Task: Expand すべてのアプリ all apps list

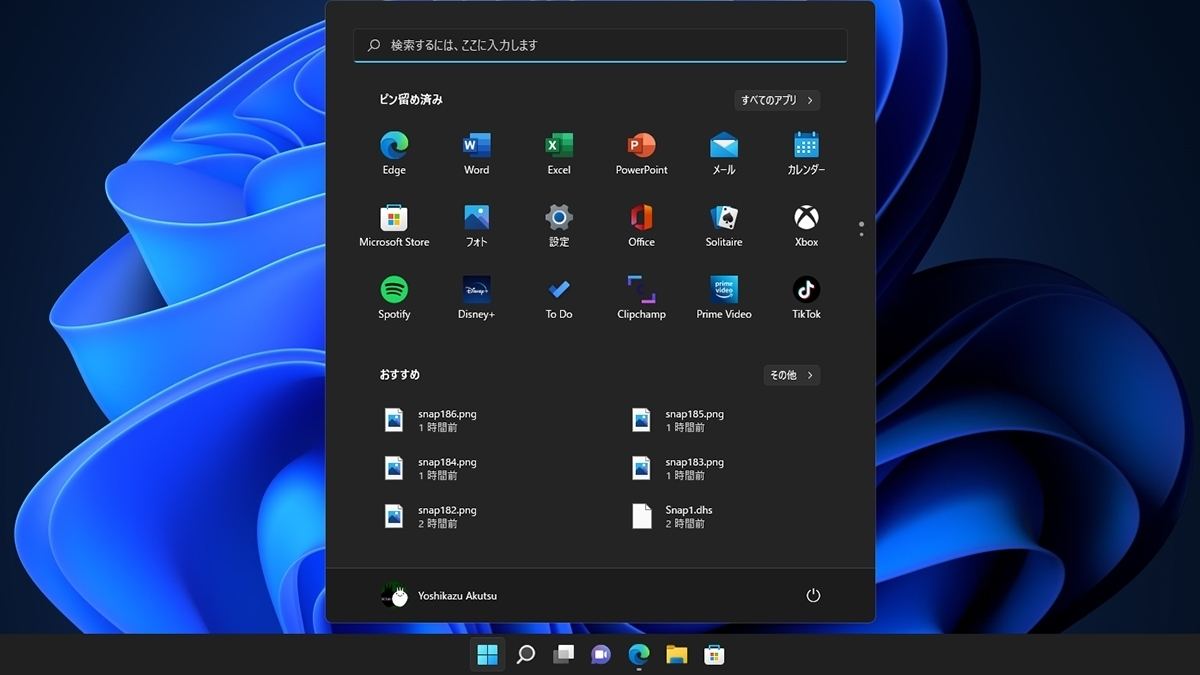Action: point(777,100)
